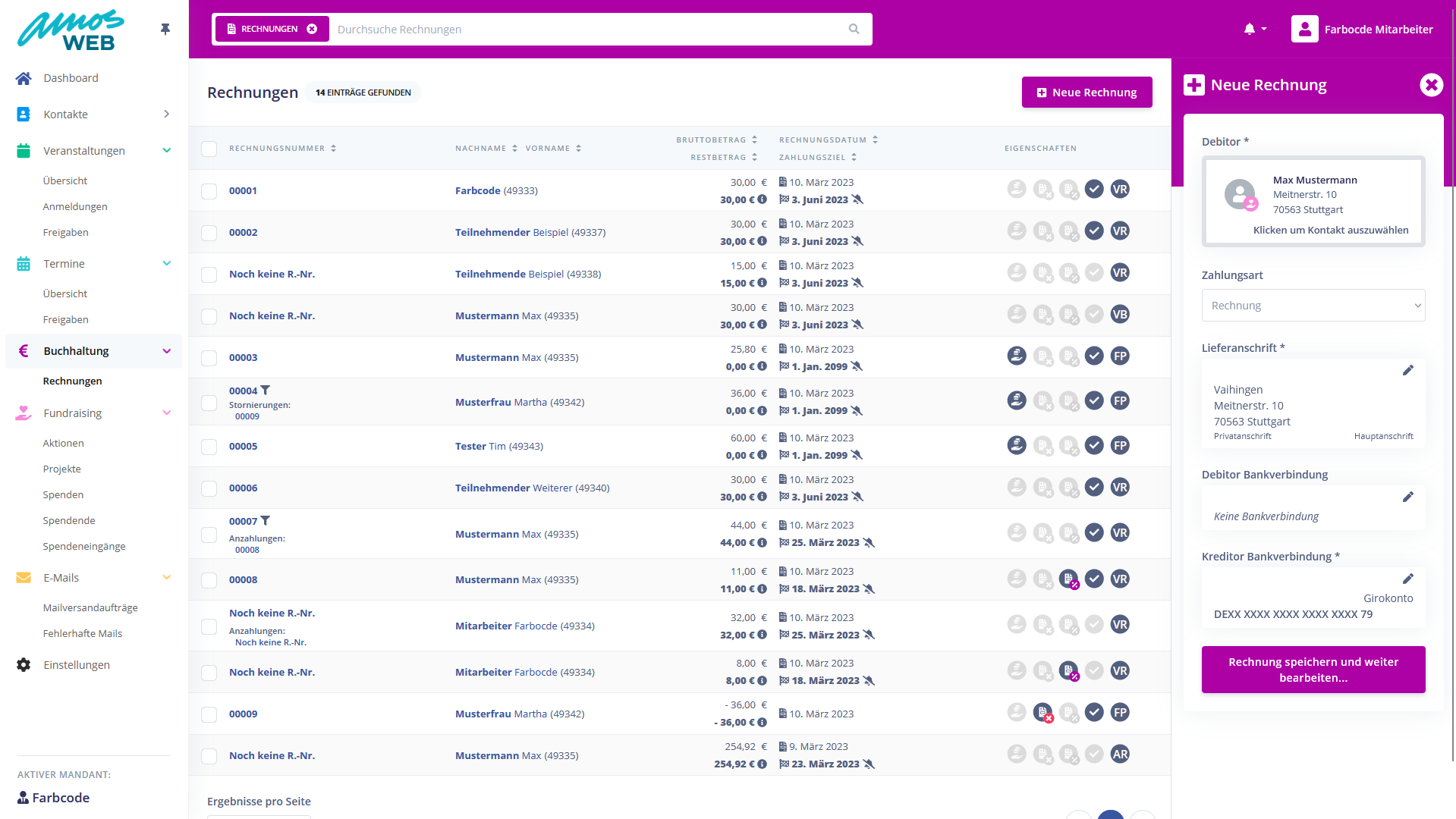The width and height of the screenshot is (1456, 819).
Task: Select Rechnungen under Buchhaltung
Action: tap(72, 381)
